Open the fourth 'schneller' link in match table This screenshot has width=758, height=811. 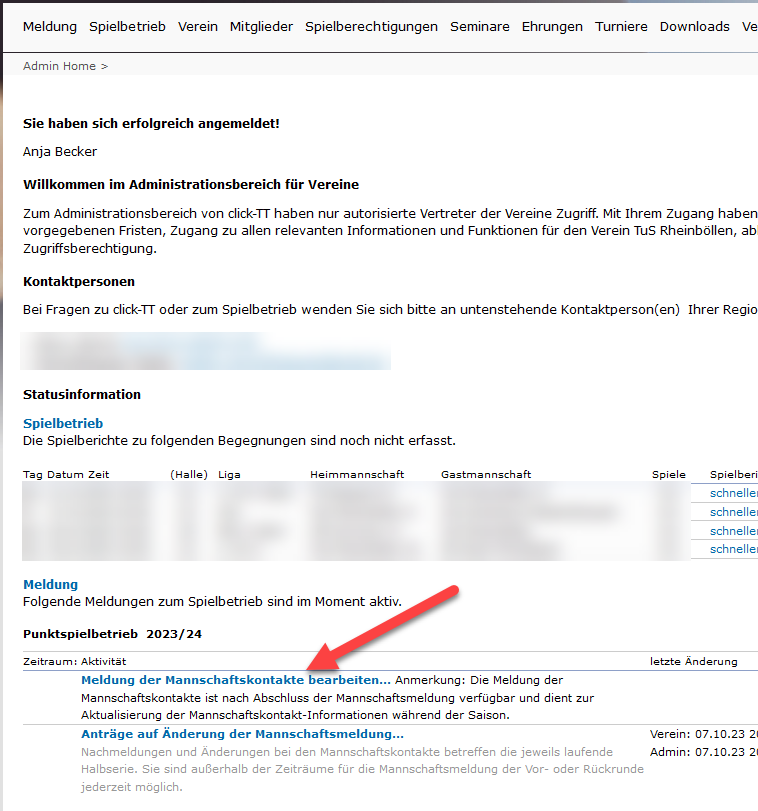coord(733,549)
